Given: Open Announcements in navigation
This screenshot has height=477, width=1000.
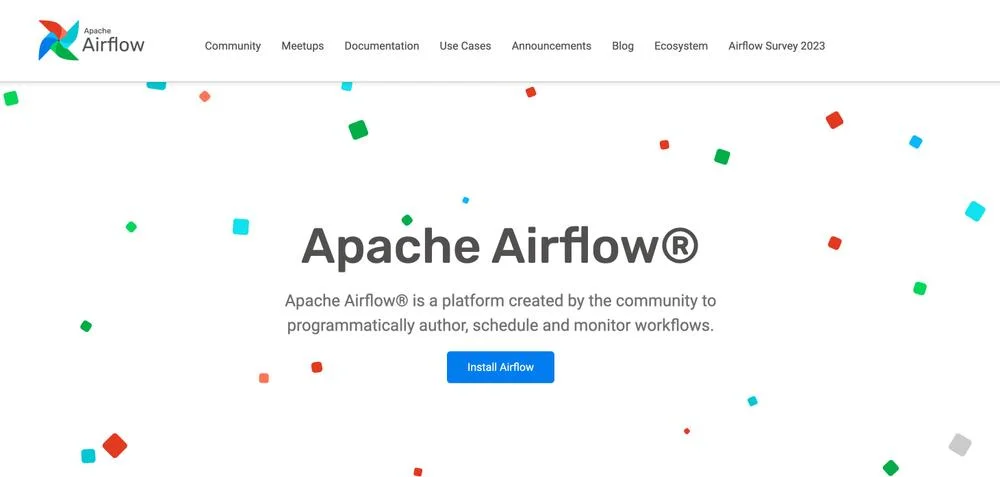Looking at the screenshot, I should pyautogui.click(x=551, y=46).
